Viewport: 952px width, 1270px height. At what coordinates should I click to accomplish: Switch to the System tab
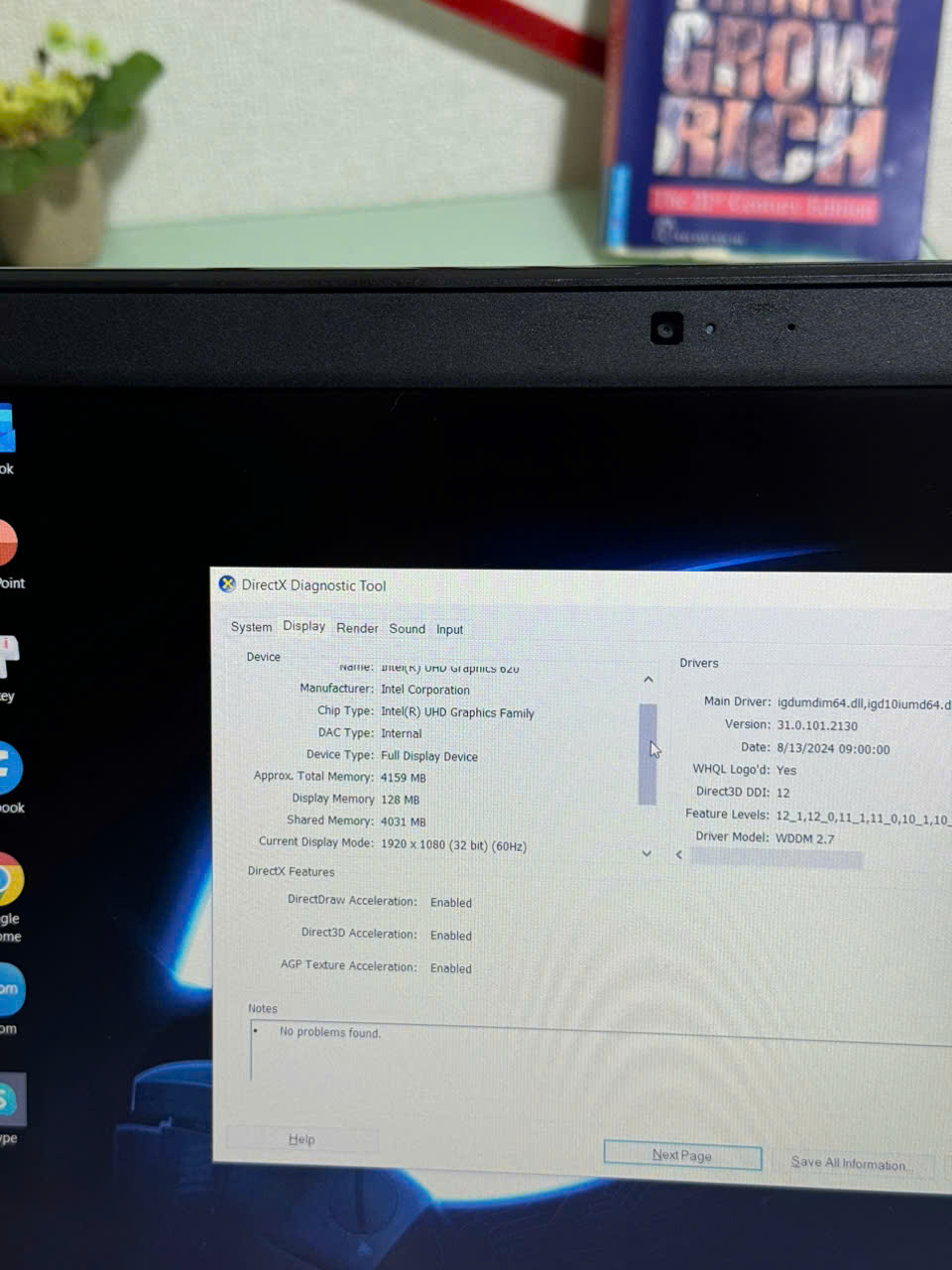tap(251, 627)
